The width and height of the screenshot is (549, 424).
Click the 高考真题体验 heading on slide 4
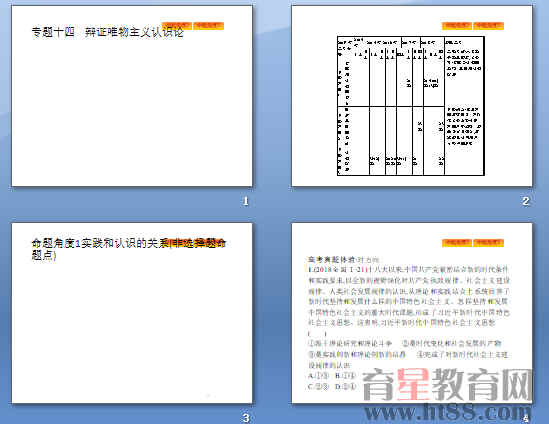pyautogui.click(x=332, y=260)
